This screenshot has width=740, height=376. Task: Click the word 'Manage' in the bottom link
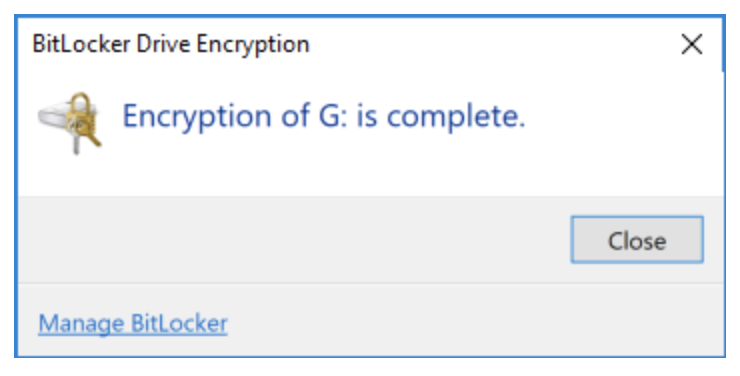coord(81,325)
